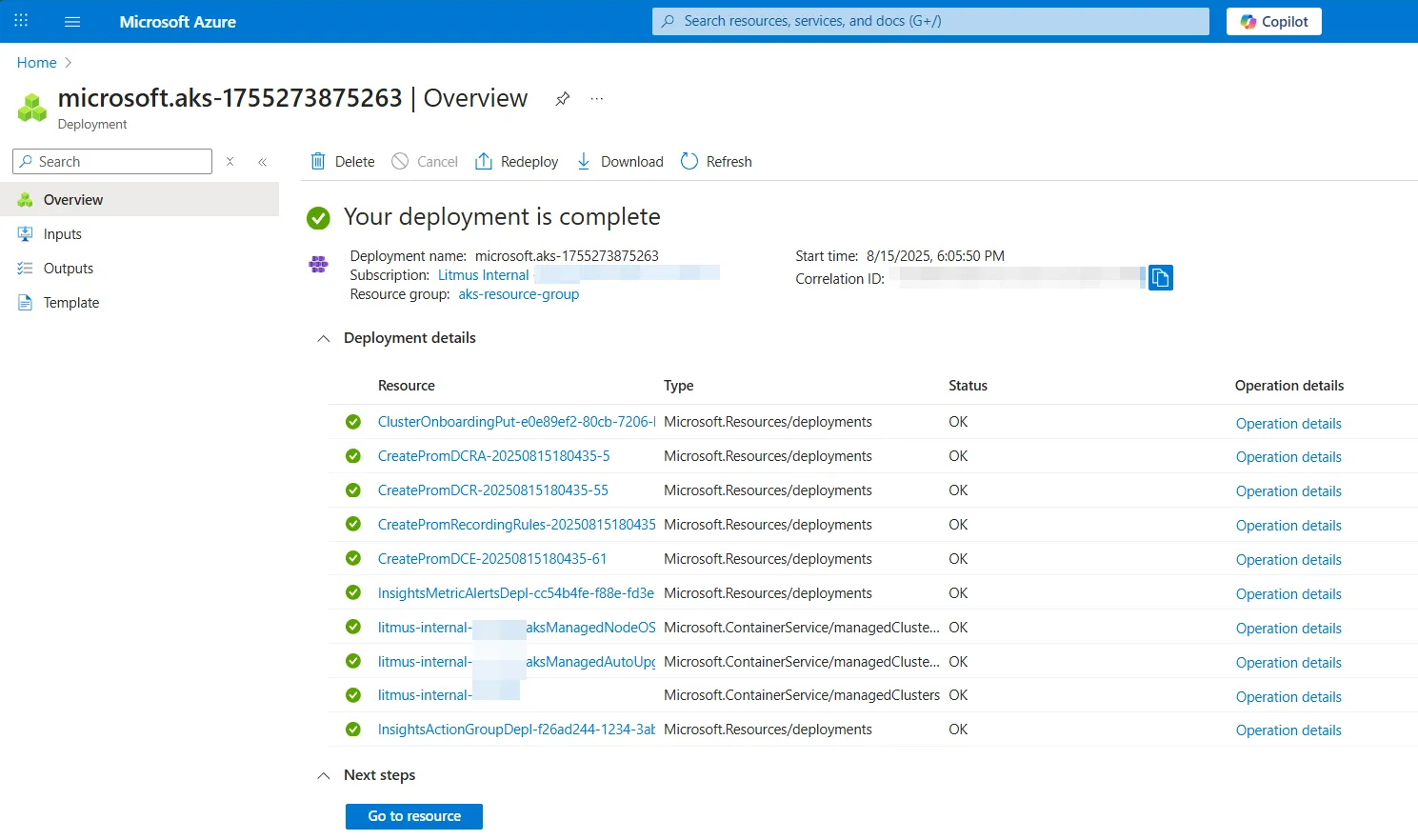The width and height of the screenshot is (1418, 840).
Task: Click the Resource column header
Action: (x=407, y=386)
